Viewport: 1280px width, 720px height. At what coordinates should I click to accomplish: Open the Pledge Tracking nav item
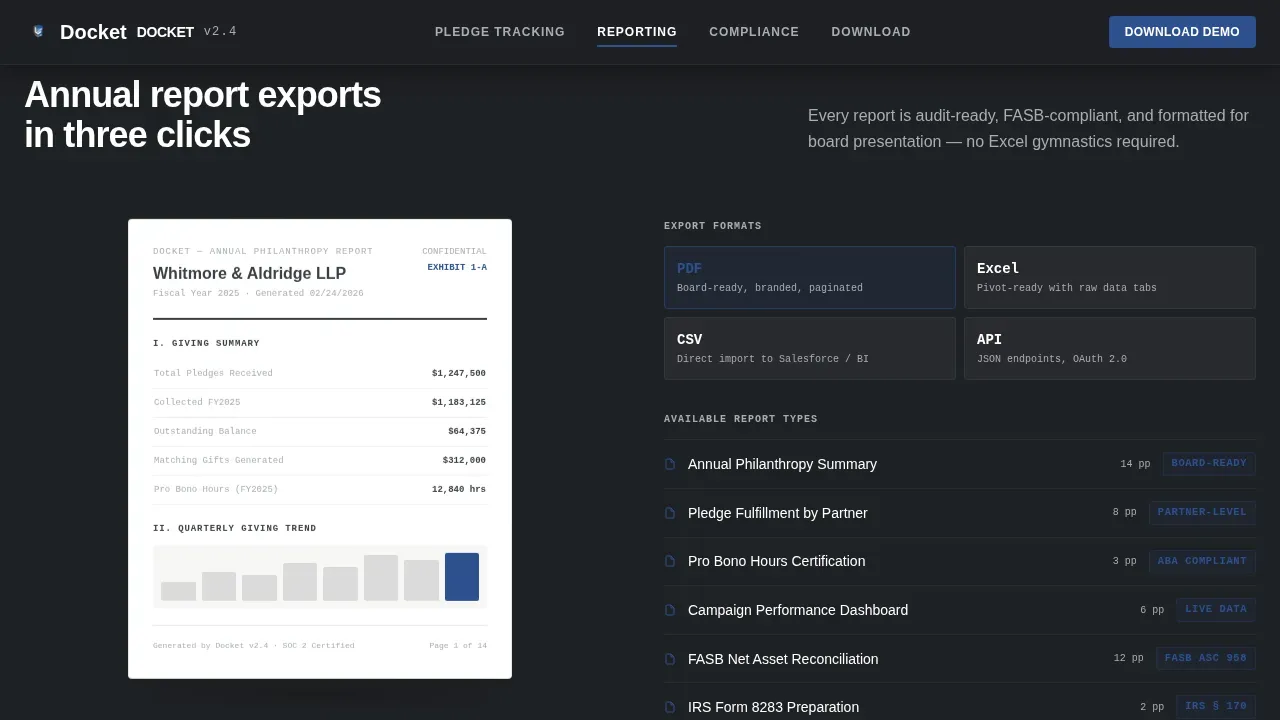pos(500,32)
